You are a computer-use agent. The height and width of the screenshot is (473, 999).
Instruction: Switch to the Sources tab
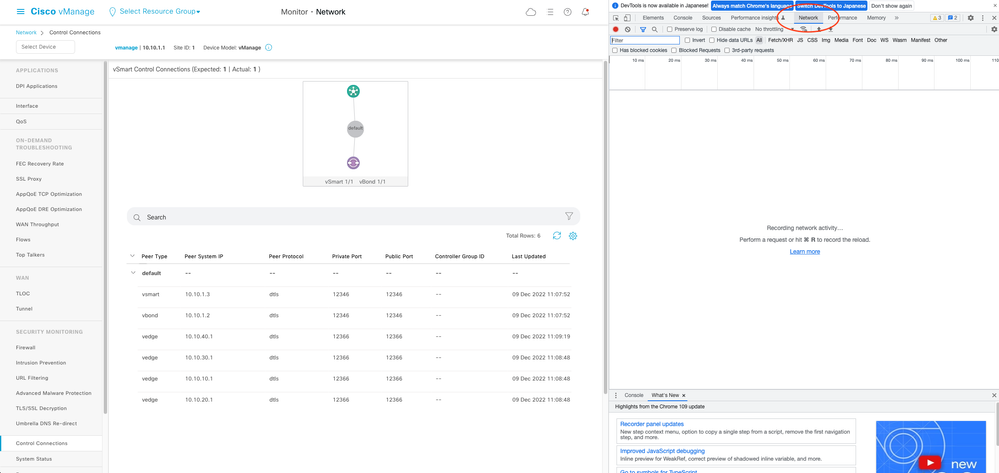(711, 18)
